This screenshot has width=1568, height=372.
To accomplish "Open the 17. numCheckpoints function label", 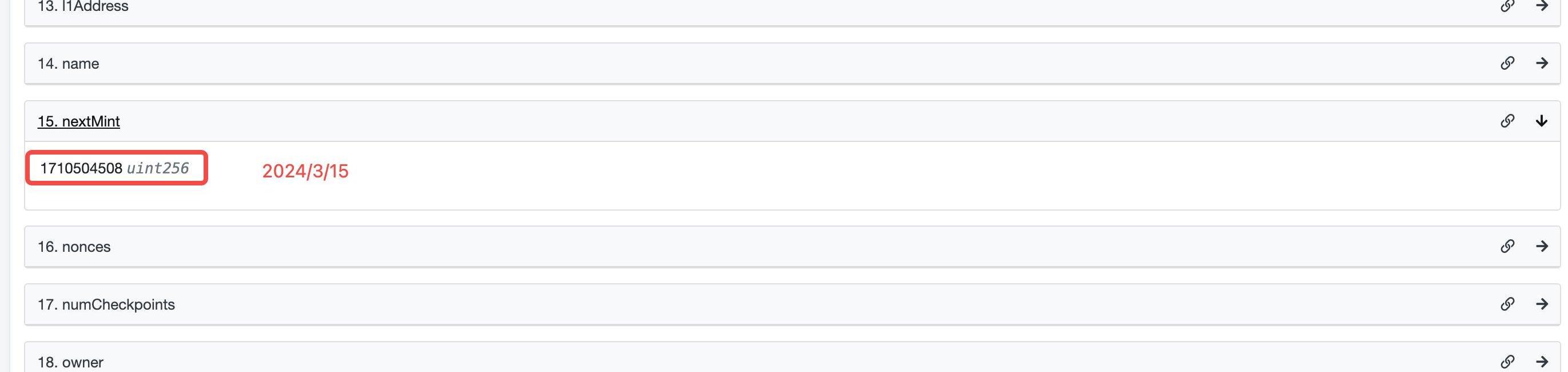I will click(106, 304).
